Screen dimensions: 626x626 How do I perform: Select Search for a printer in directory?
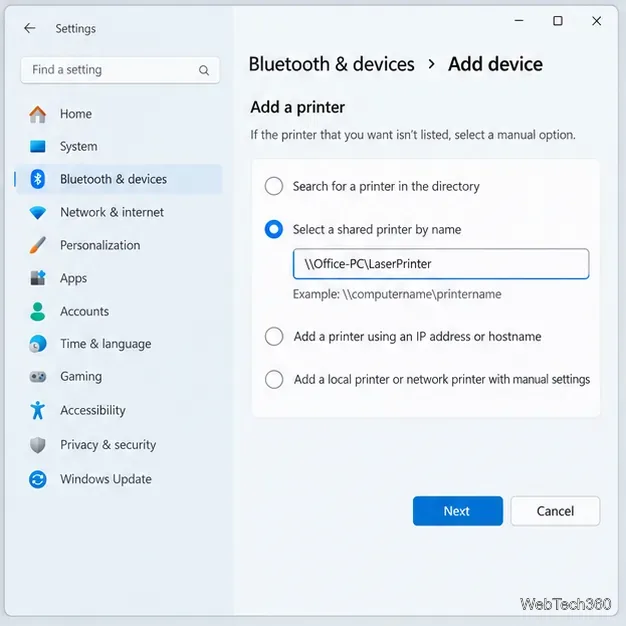tap(274, 186)
